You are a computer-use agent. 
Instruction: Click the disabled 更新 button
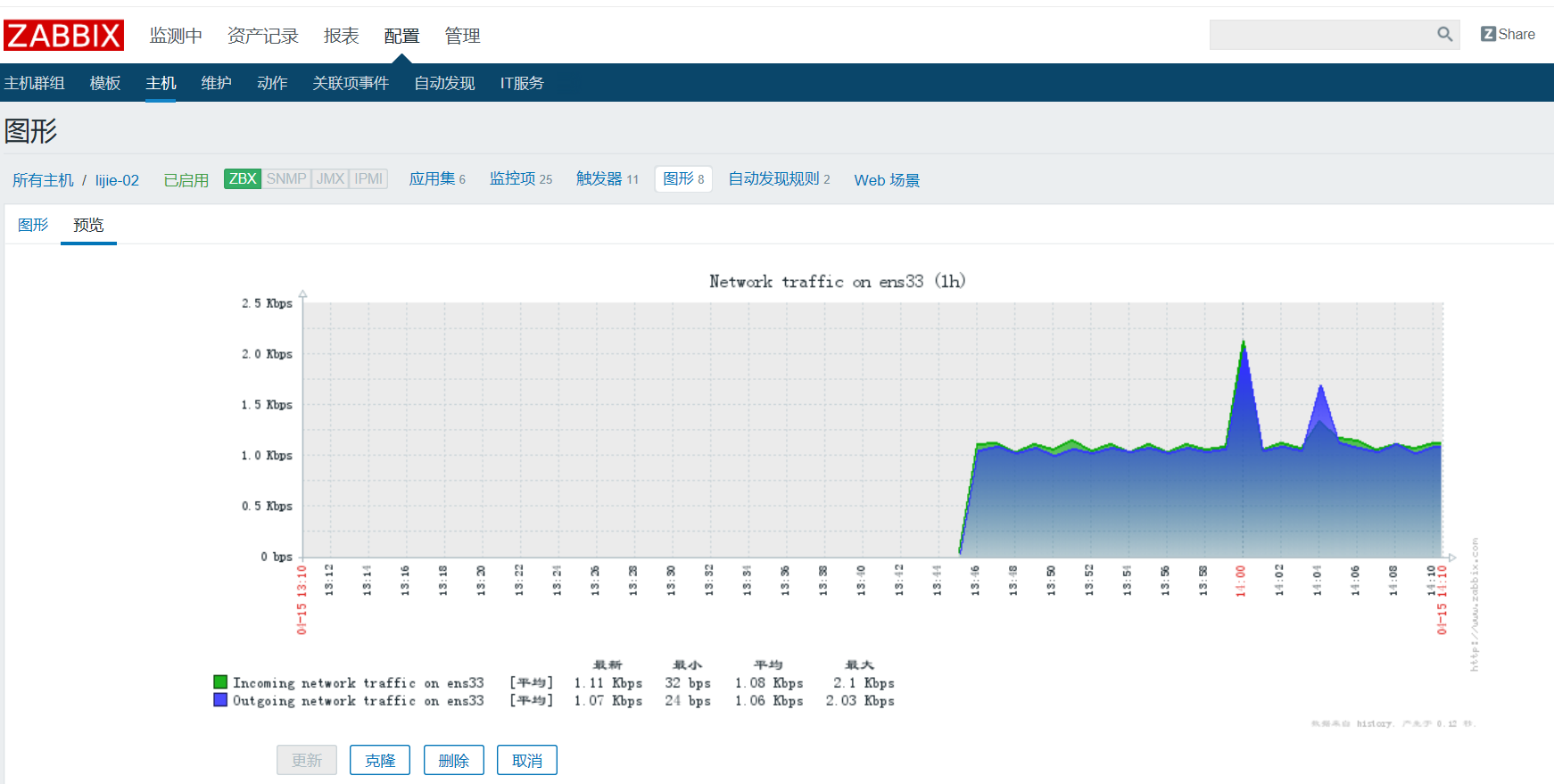coord(307,760)
